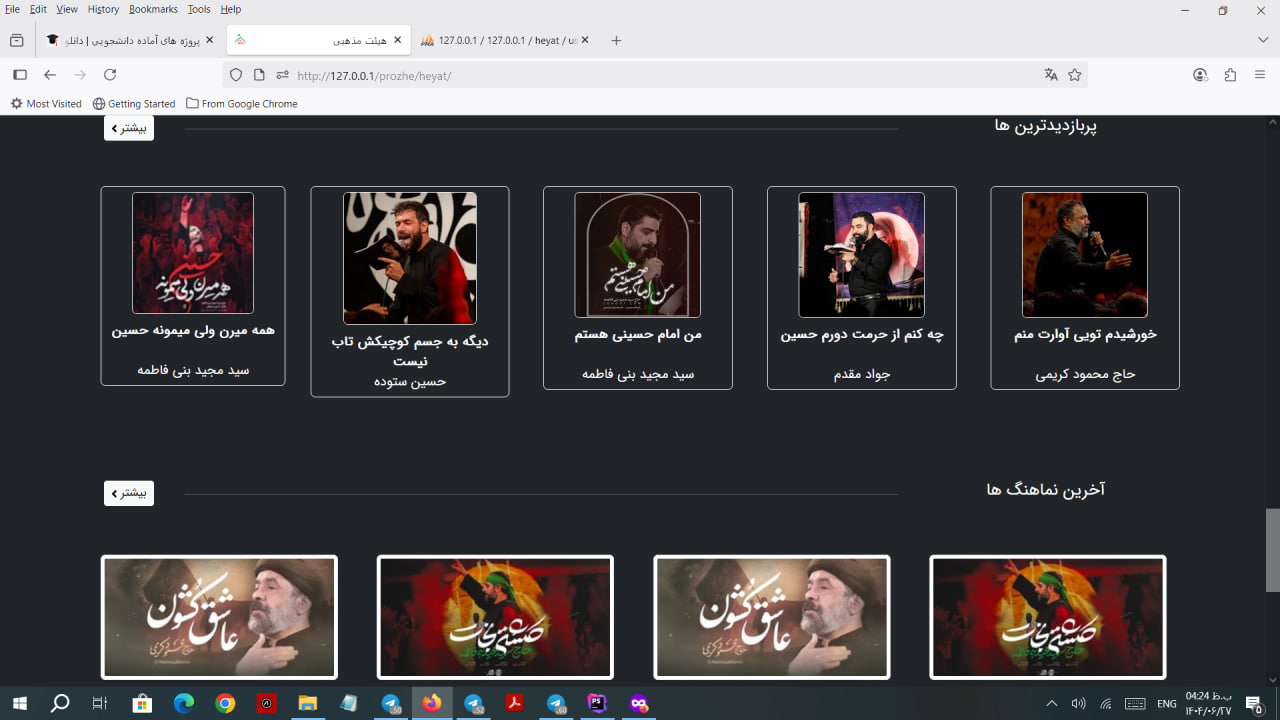Screen dimensions: 1280x720
Task: Open the From Google Chrome bookmarks folder
Action: click(x=241, y=104)
